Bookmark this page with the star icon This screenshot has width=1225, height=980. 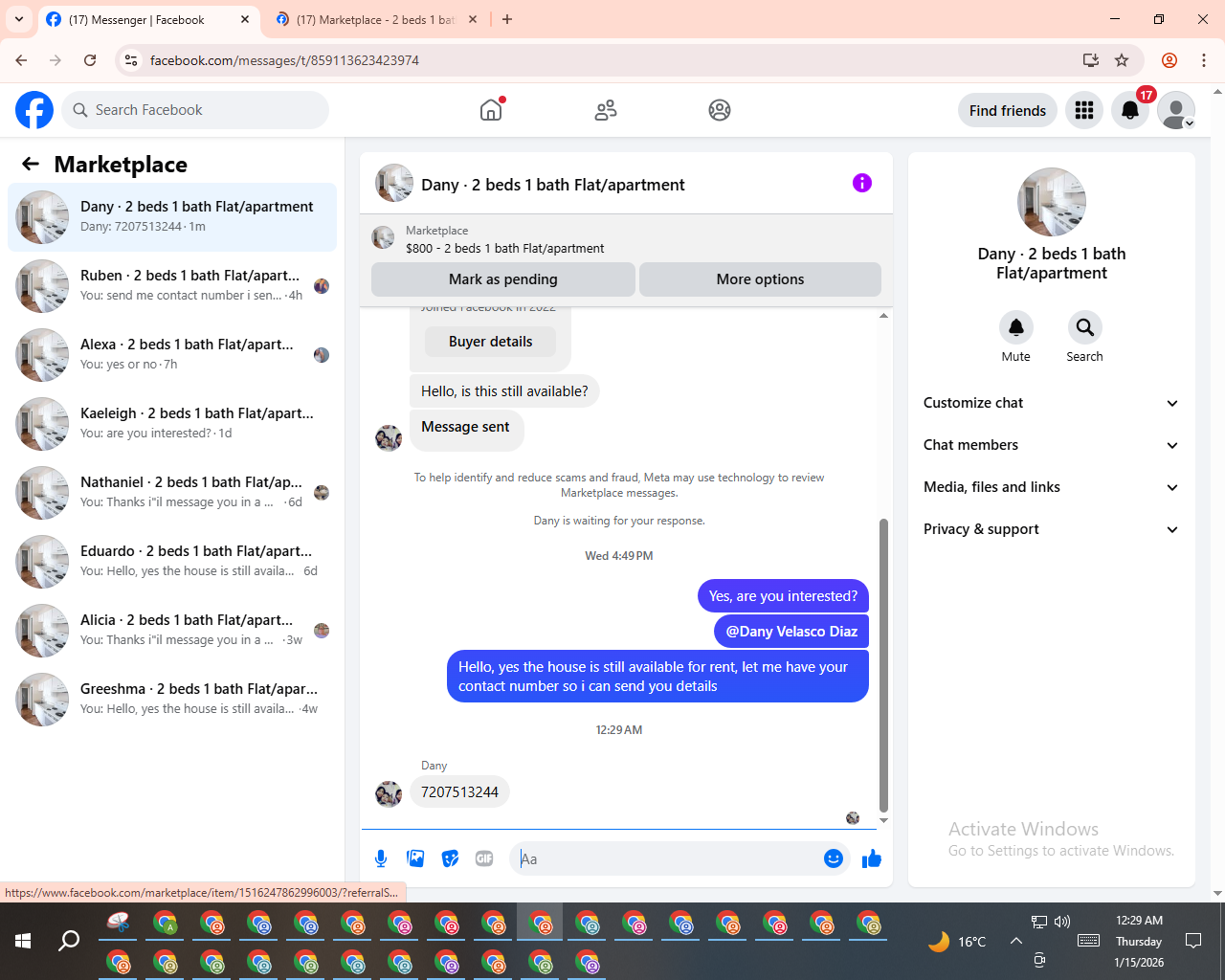(x=1122, y=60)
